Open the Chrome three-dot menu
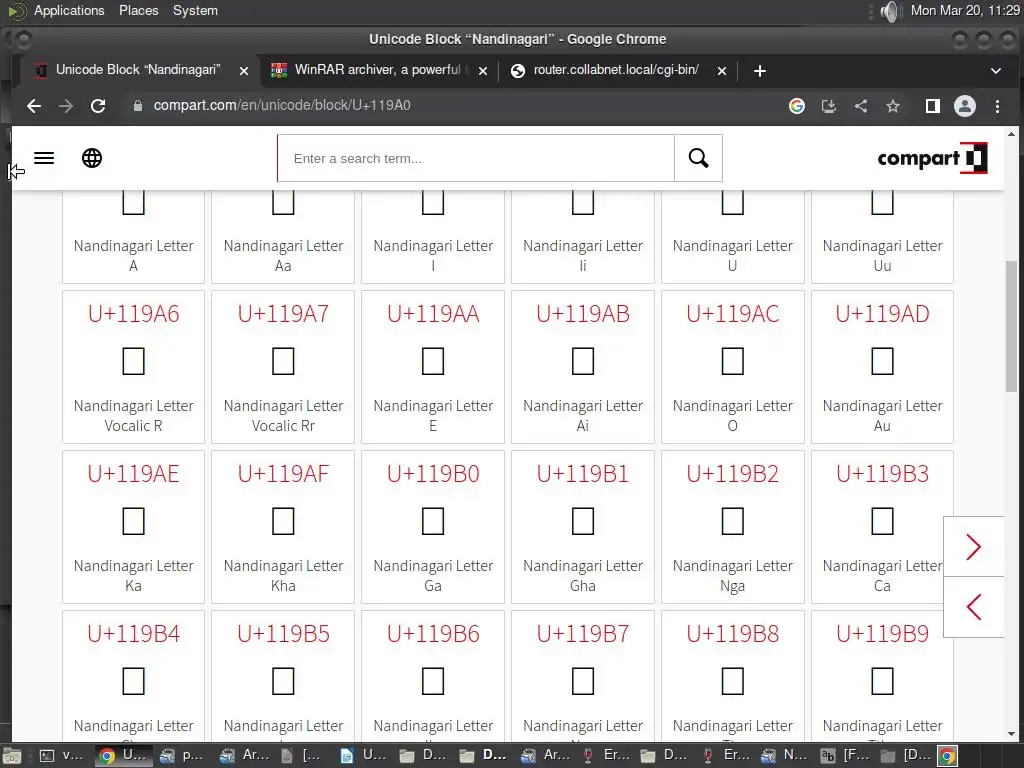 click(x=997, y=106)
